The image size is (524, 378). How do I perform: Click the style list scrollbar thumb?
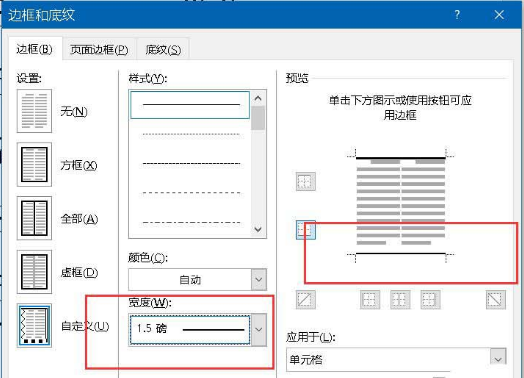click(x=258, y=118)
